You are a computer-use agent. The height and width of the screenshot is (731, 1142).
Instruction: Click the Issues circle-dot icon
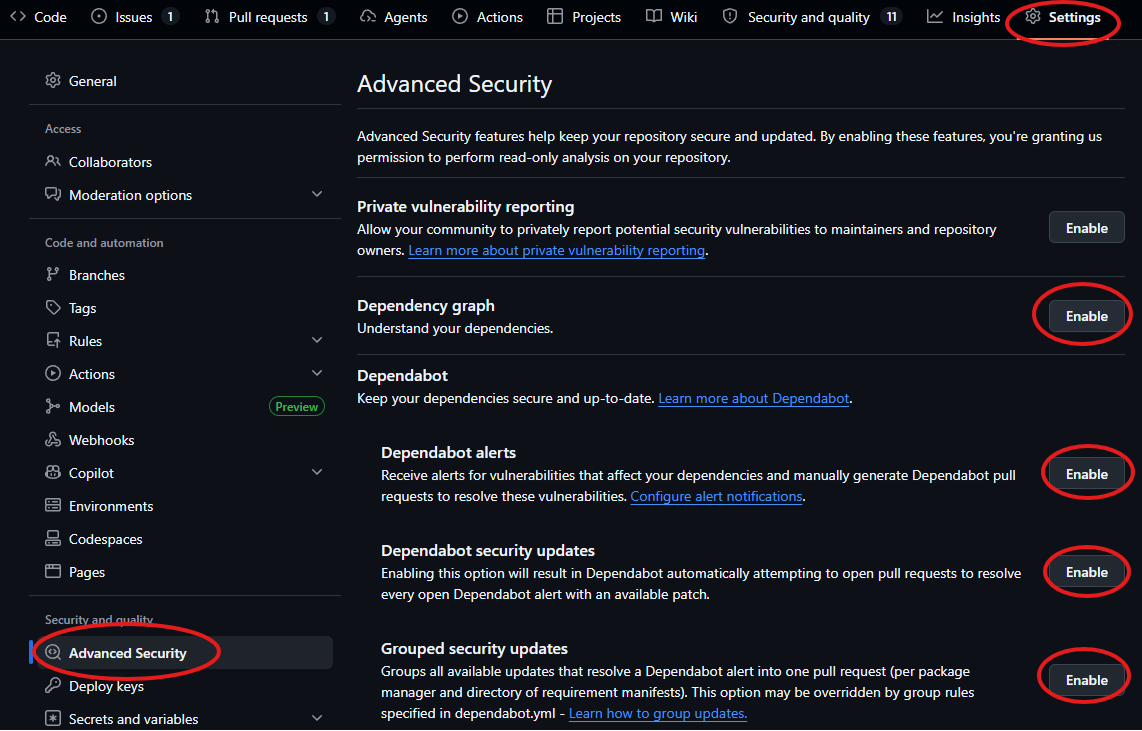99,16
